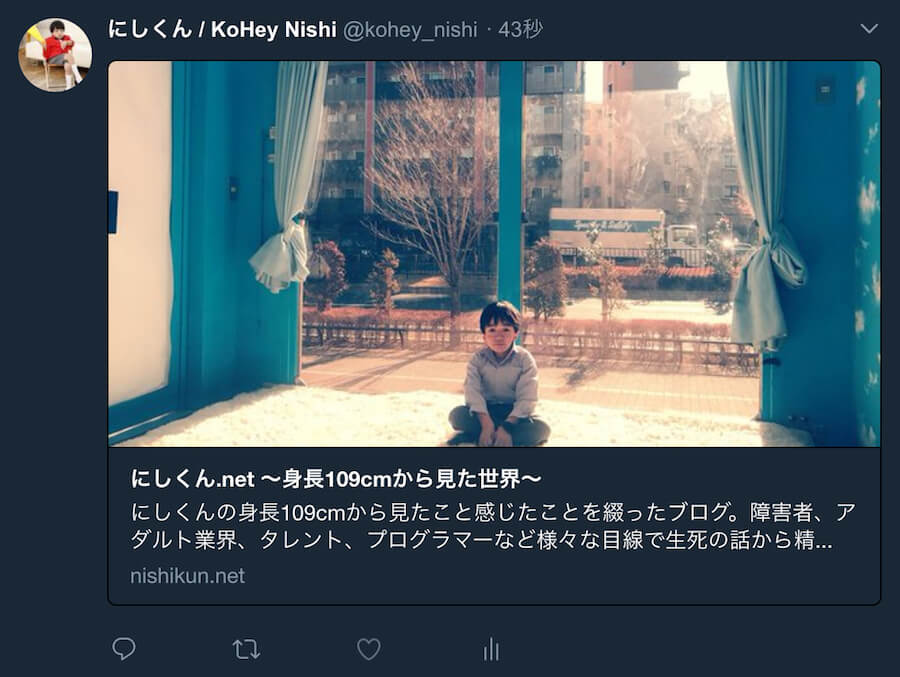This screenshot has height=677, width=900.
Task: Click the second description line starting ダルト業界
Action: click(x=482, y=540)
